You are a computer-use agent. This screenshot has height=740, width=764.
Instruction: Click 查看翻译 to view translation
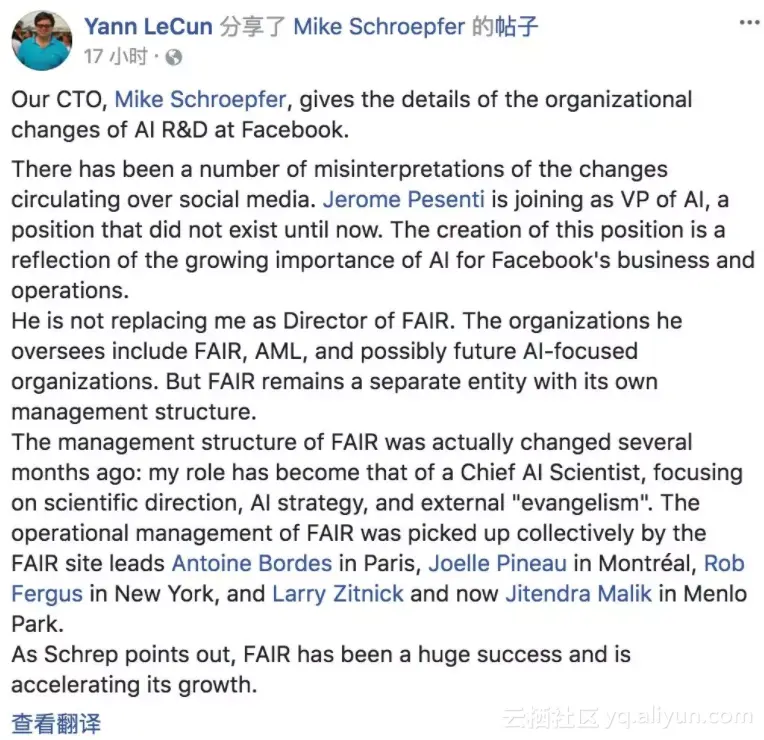pyautogui.click(x=56, y=722)
